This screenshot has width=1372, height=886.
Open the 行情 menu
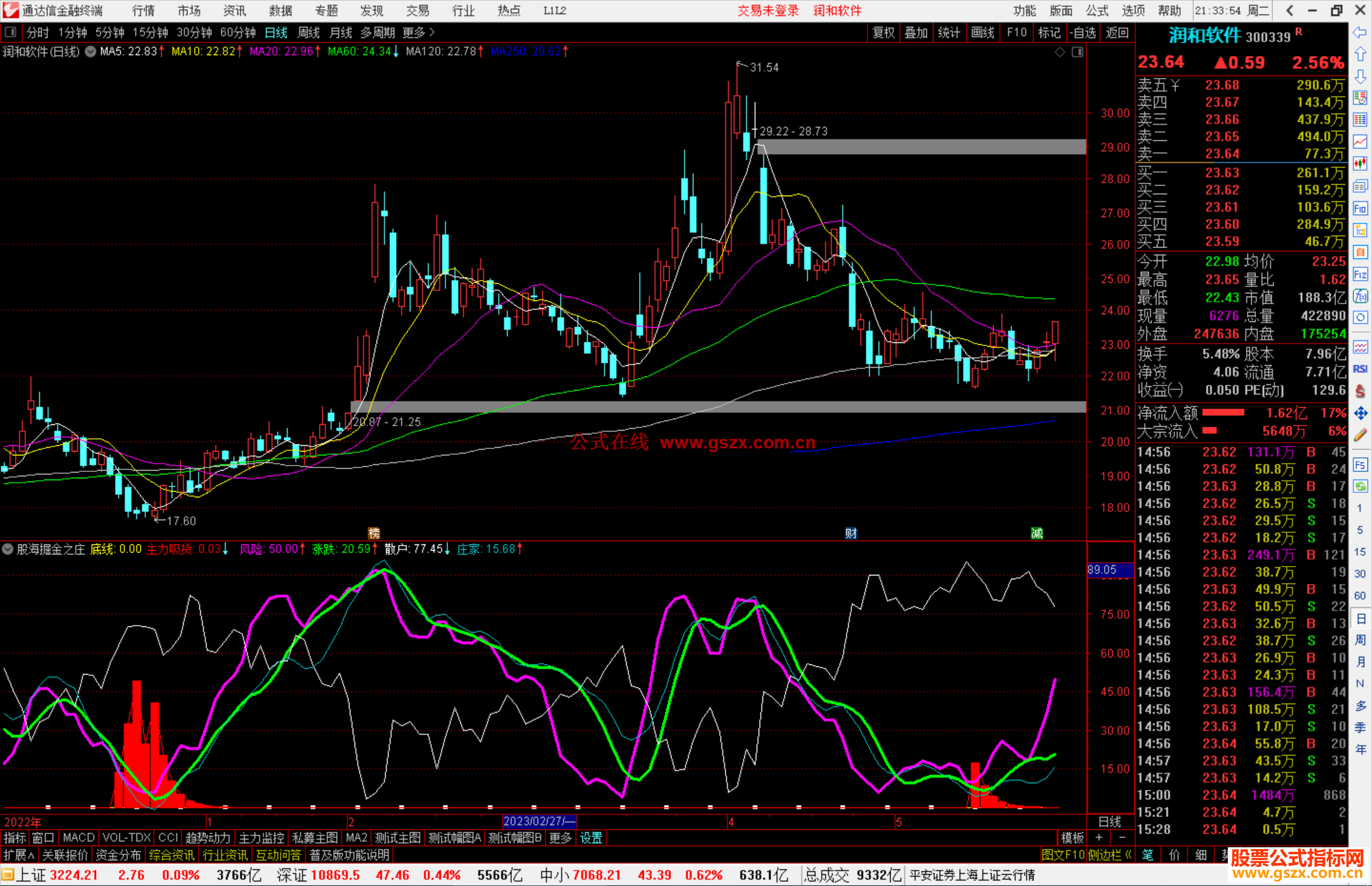pos(143,11)
